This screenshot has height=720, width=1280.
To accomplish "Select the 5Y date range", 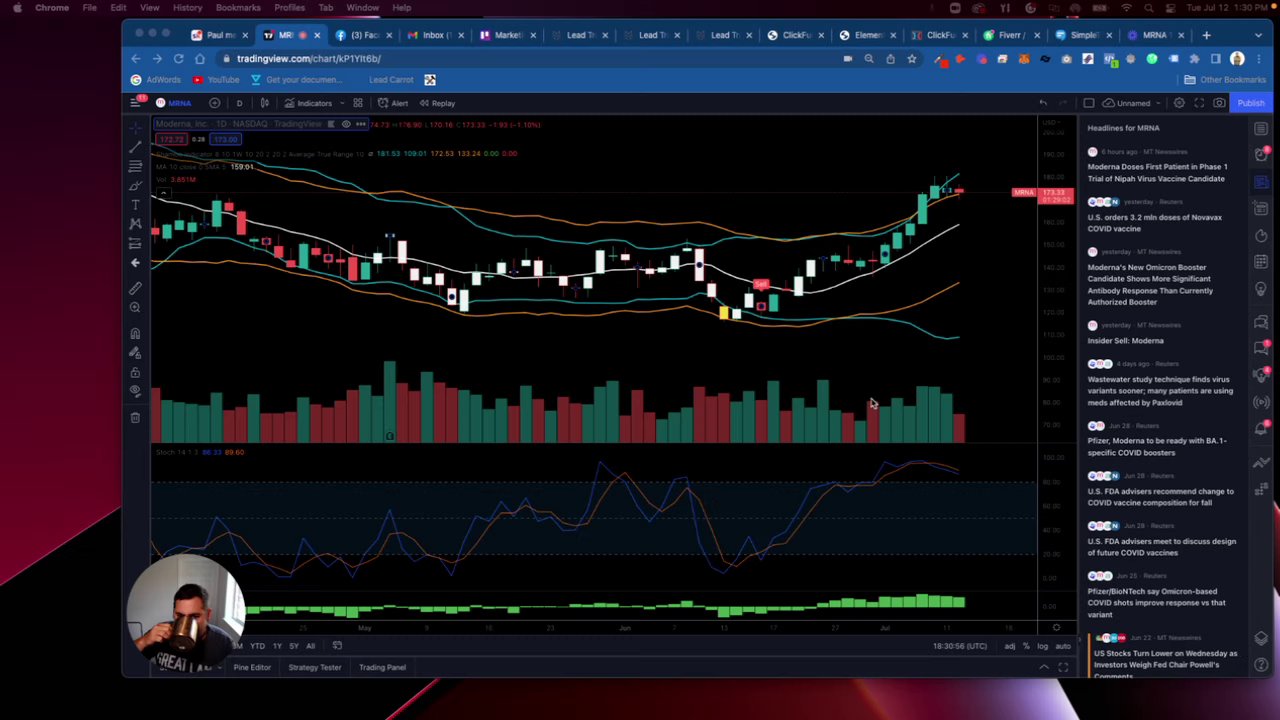I will [293, 646].
